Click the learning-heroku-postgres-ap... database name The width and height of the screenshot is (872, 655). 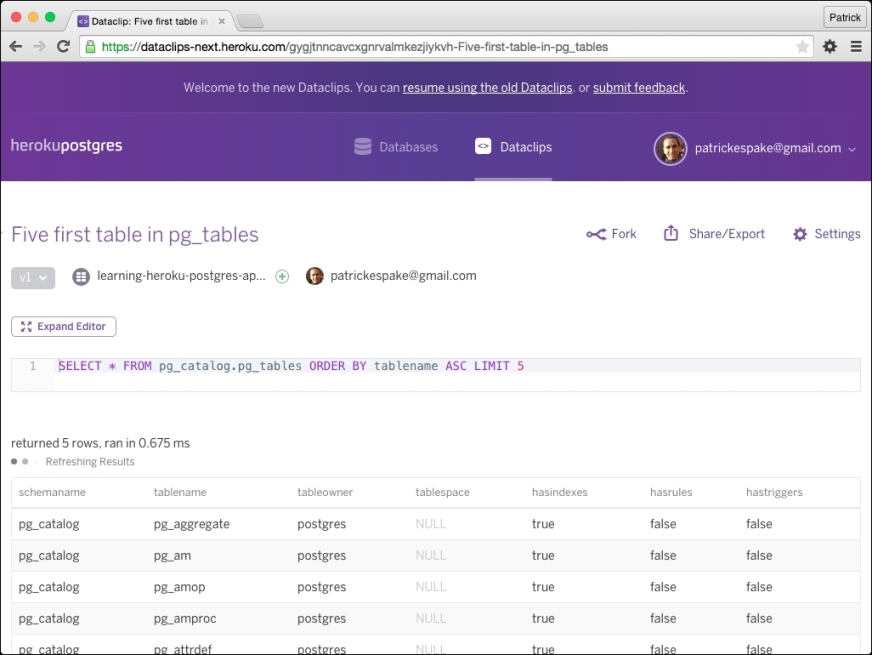click(181, 276)
